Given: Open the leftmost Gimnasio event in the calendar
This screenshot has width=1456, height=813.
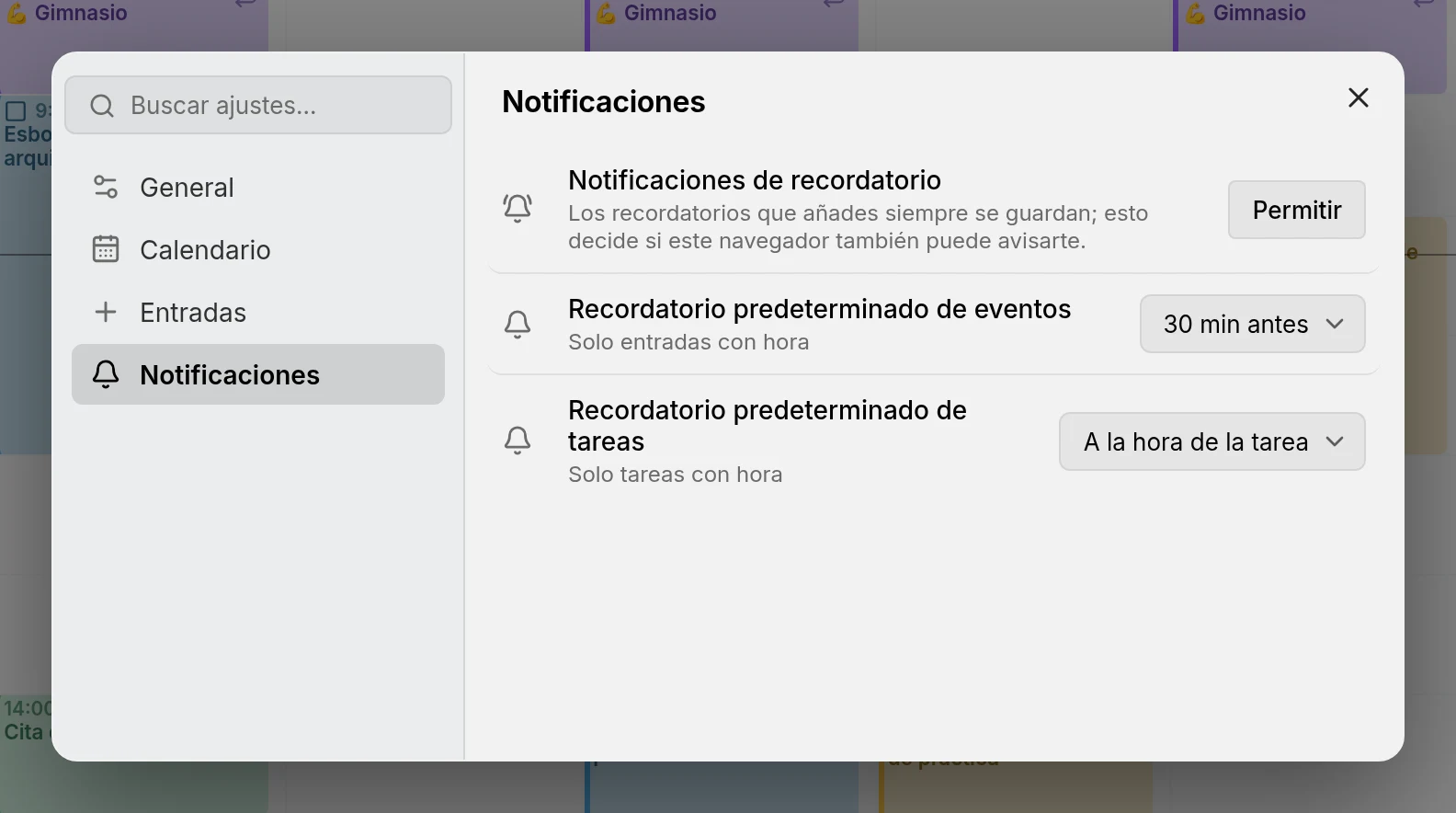Looking at the screenshot, I should 134,25.
